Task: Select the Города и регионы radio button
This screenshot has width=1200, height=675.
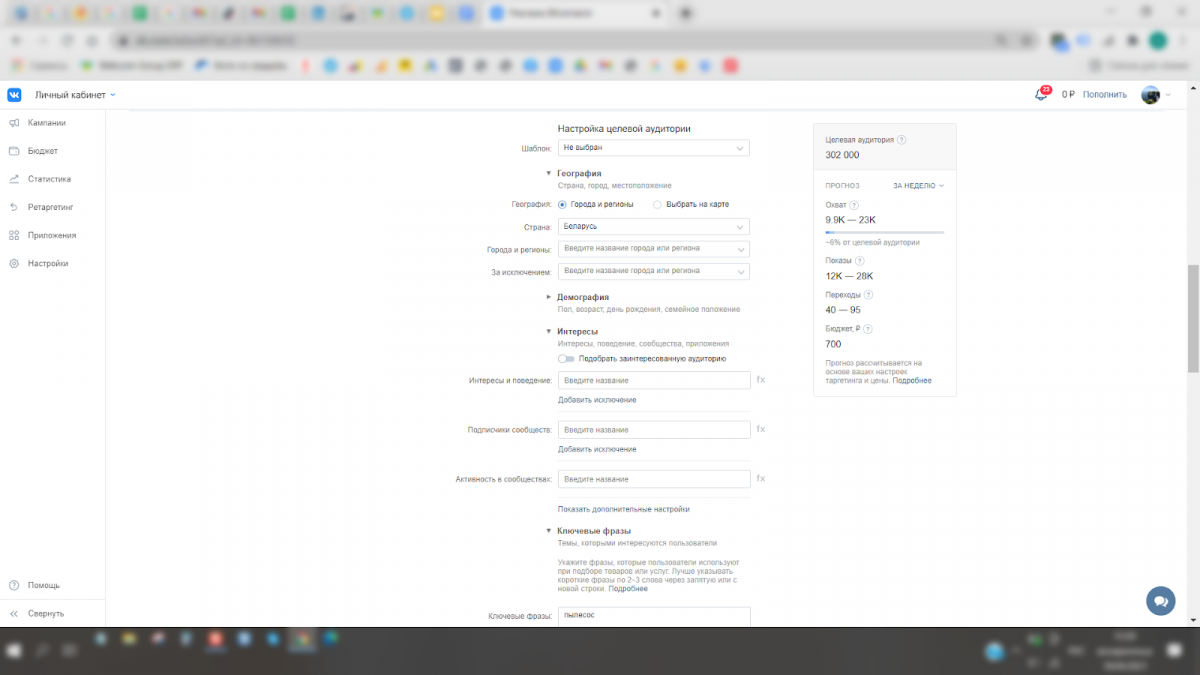Action: point(562,204)
